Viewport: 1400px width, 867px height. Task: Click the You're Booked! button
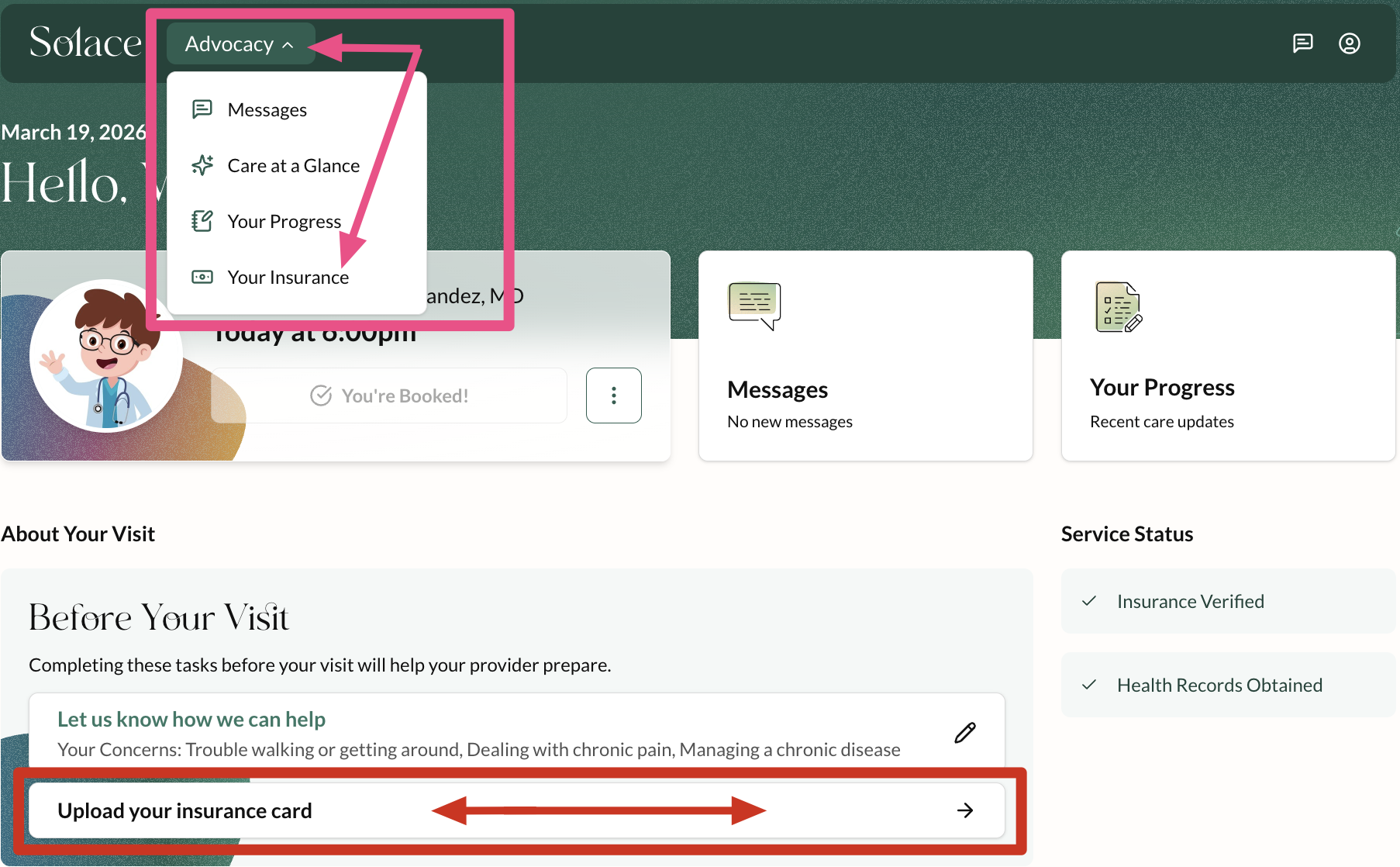(389, 396)
